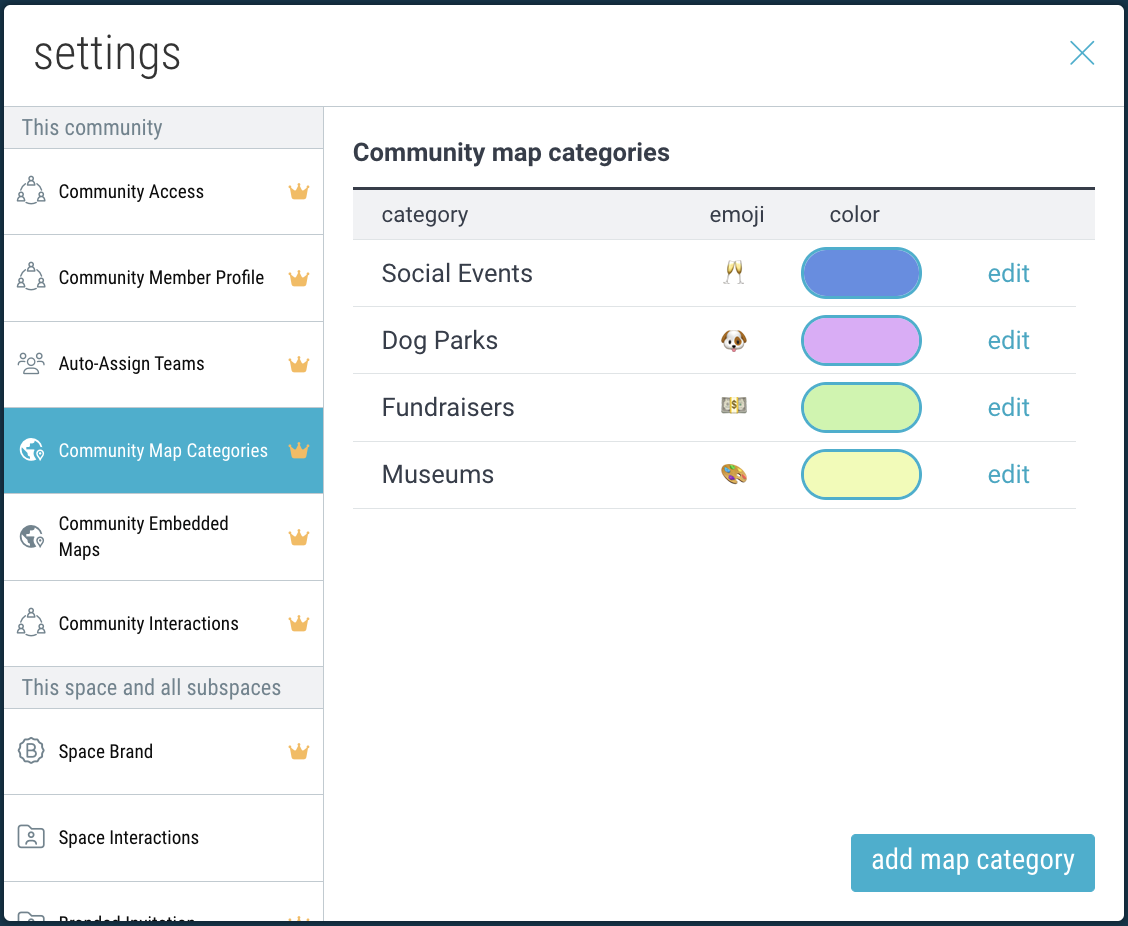Click the palette emoji for Museums
1128x926 pixels.
point(734,475)
